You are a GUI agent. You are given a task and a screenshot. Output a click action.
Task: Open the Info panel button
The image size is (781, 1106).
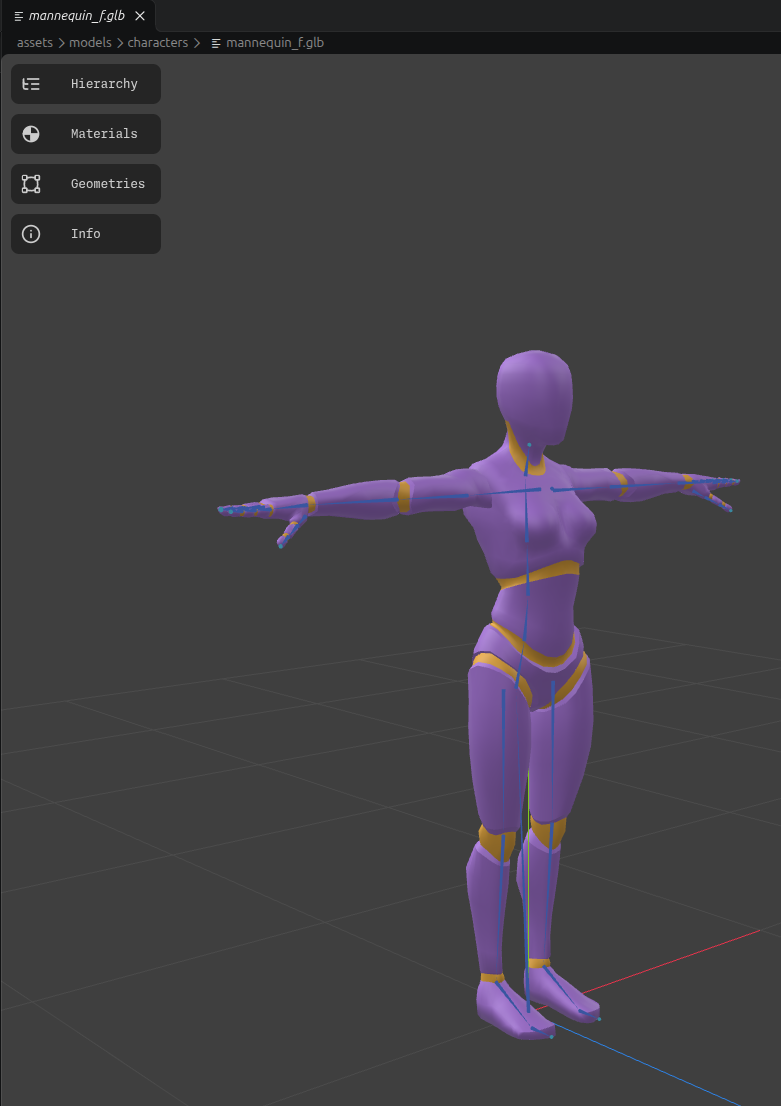point(86,234)
